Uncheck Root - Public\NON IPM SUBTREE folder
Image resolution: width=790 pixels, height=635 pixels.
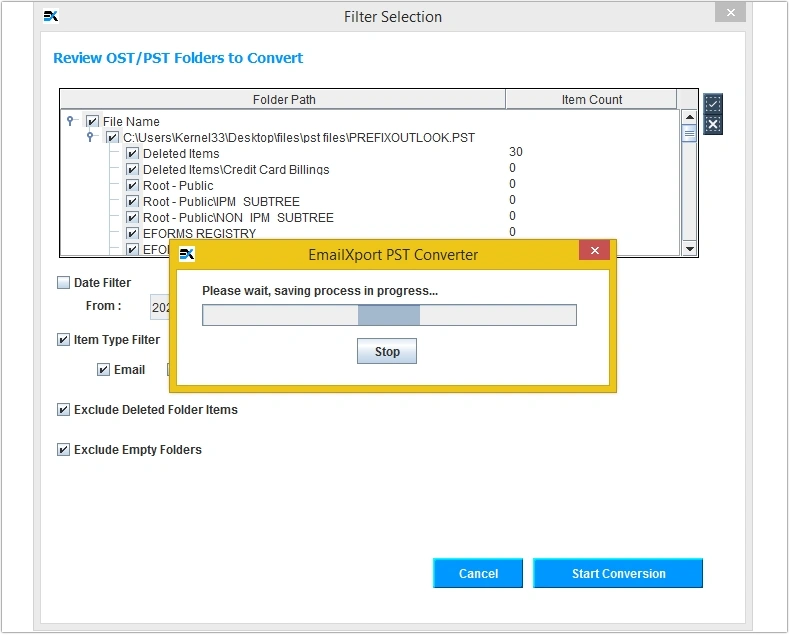pyautogui.click(x=132, y=218)
